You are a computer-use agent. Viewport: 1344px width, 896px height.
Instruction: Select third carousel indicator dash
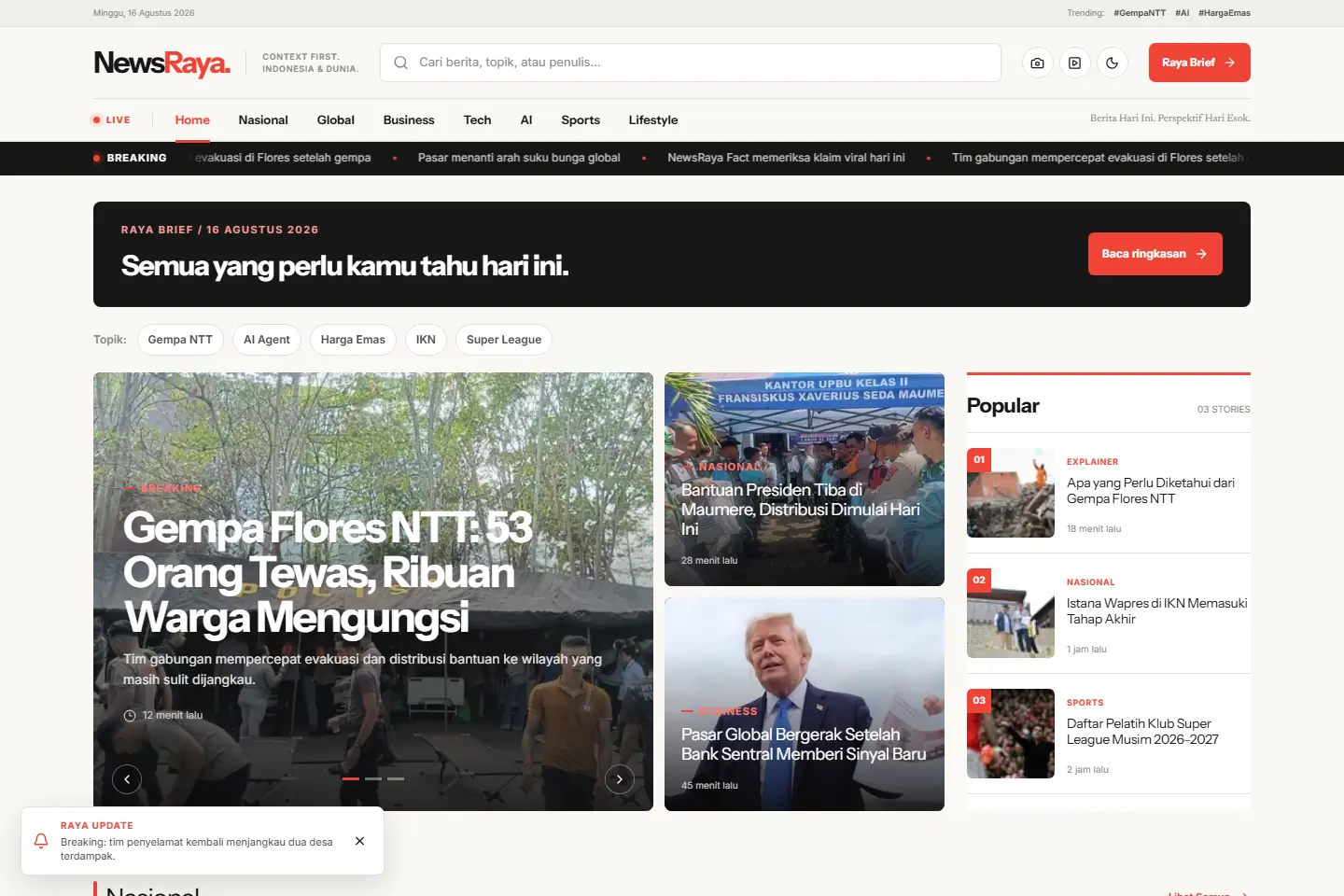point(396,778)
